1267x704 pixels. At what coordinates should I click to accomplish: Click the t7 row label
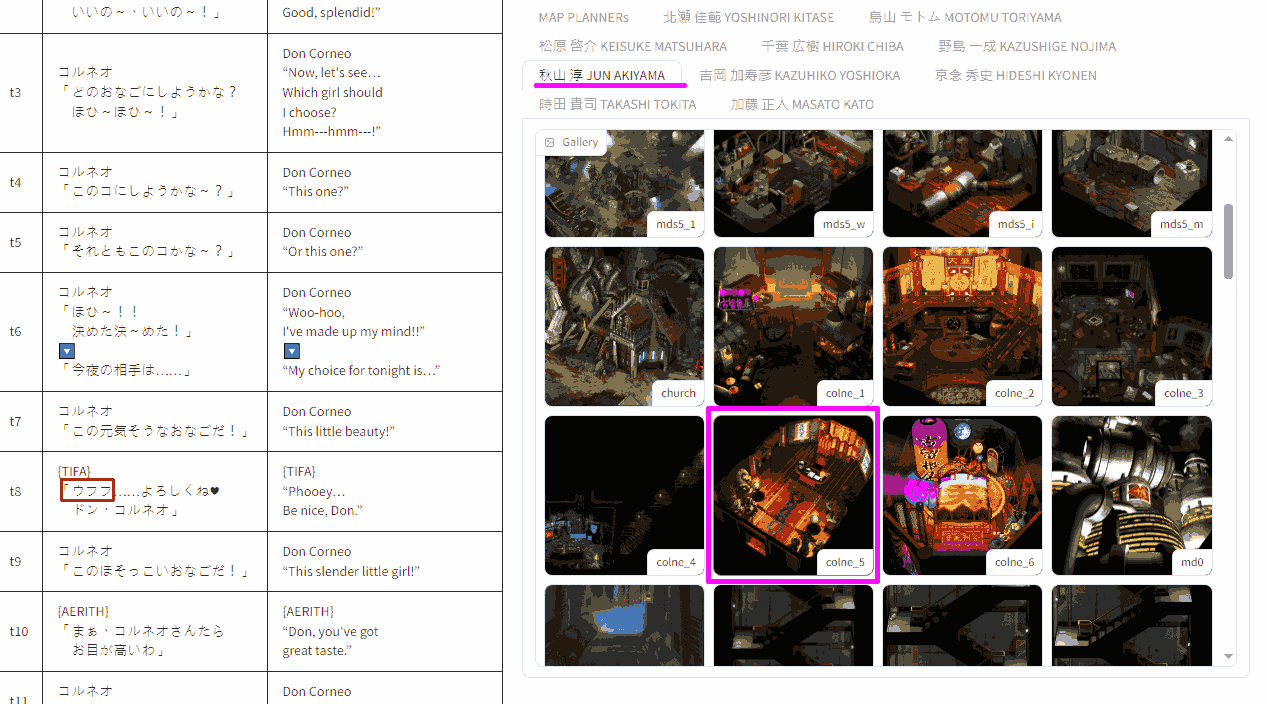coord(15,421)
